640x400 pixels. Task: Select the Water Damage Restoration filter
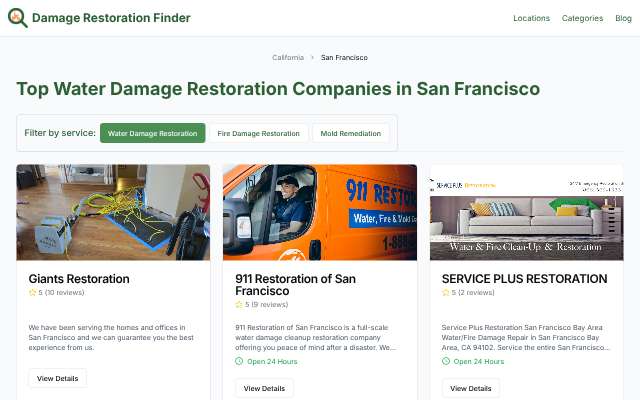click(153, 133)
